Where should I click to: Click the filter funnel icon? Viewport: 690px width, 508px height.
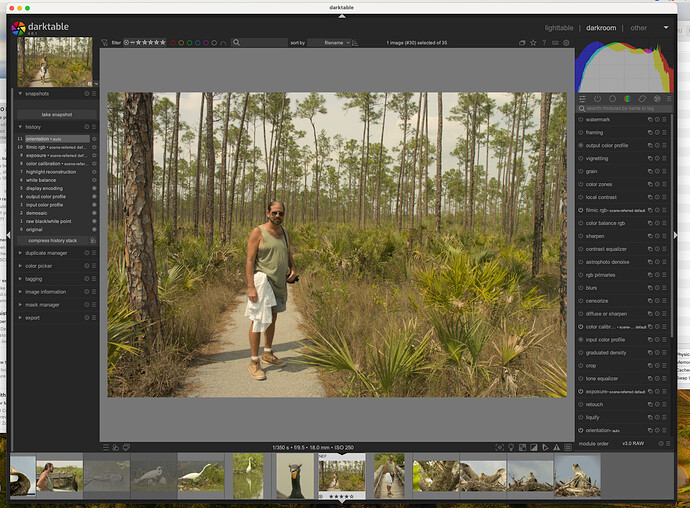[x=105, y=43]
